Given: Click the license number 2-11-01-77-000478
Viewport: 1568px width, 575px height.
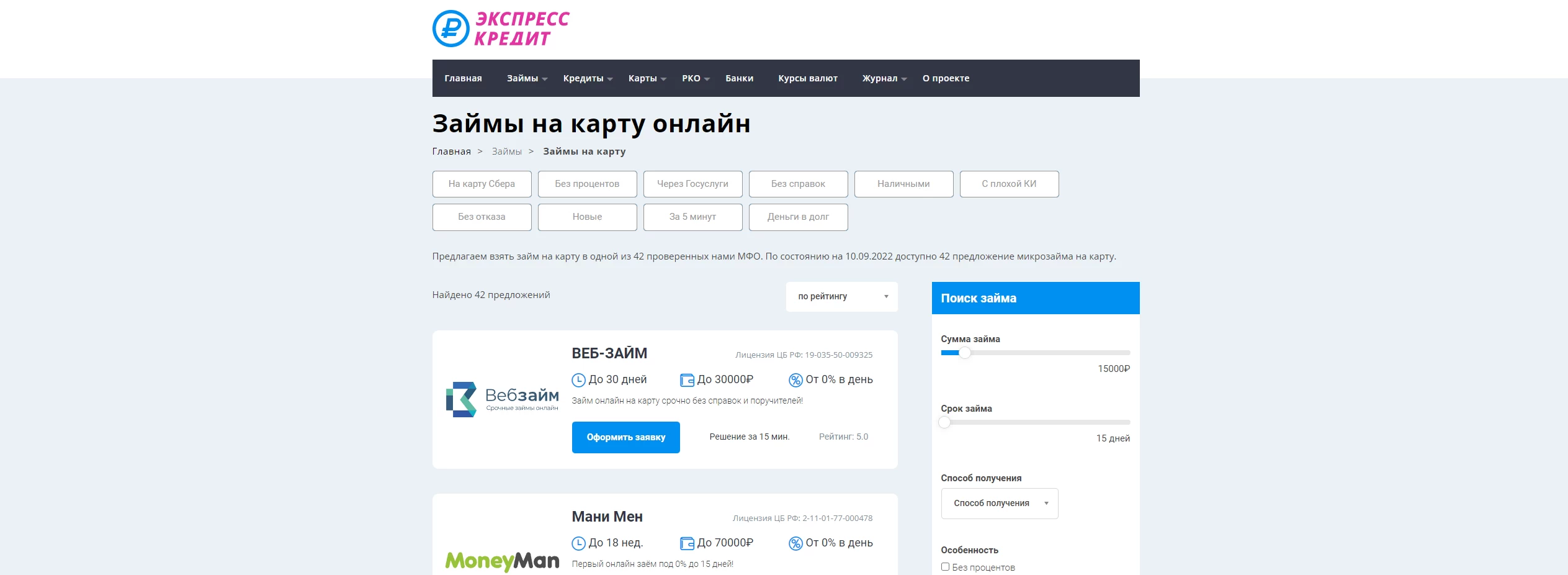Looking at the screenshot, I should 837,518.
